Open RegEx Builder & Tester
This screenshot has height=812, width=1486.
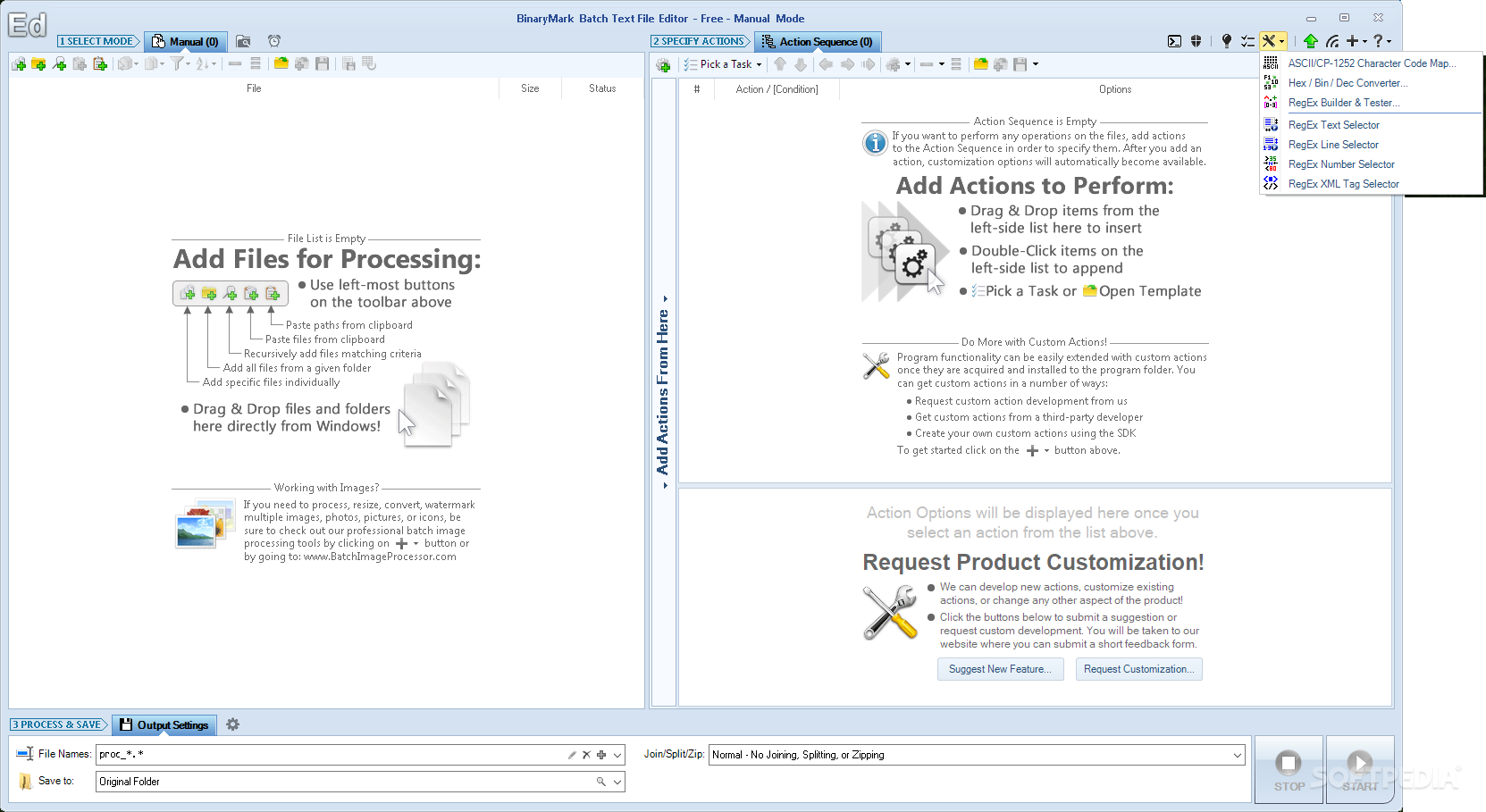point(1372,103)
